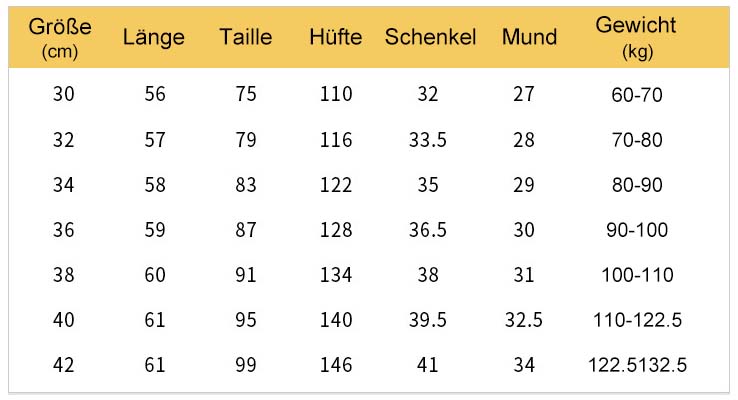Screen dimensions: 738x400
Task: Select the weight cell 110-122.5
Action: coord(637,320)
